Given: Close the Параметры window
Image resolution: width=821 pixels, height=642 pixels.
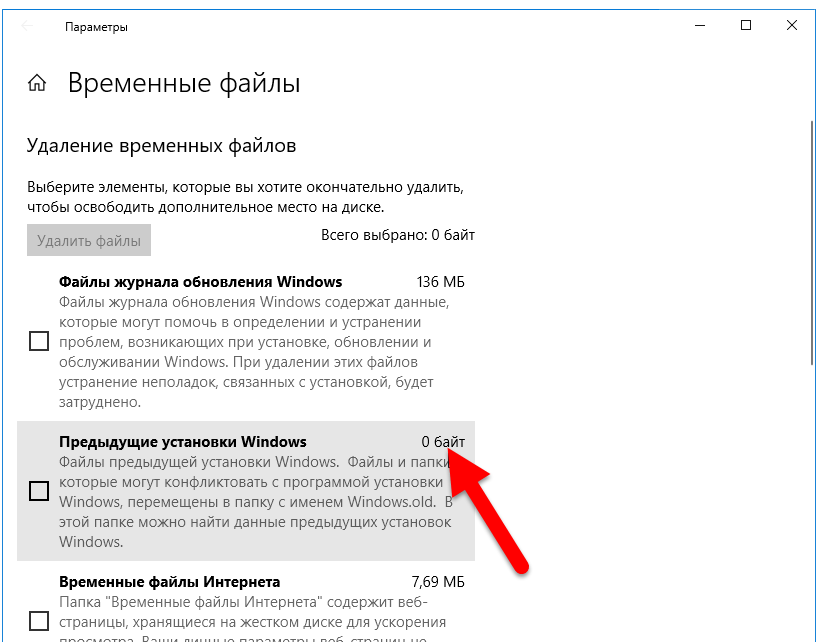Looking at the screenshot, I should pos(792,25).
